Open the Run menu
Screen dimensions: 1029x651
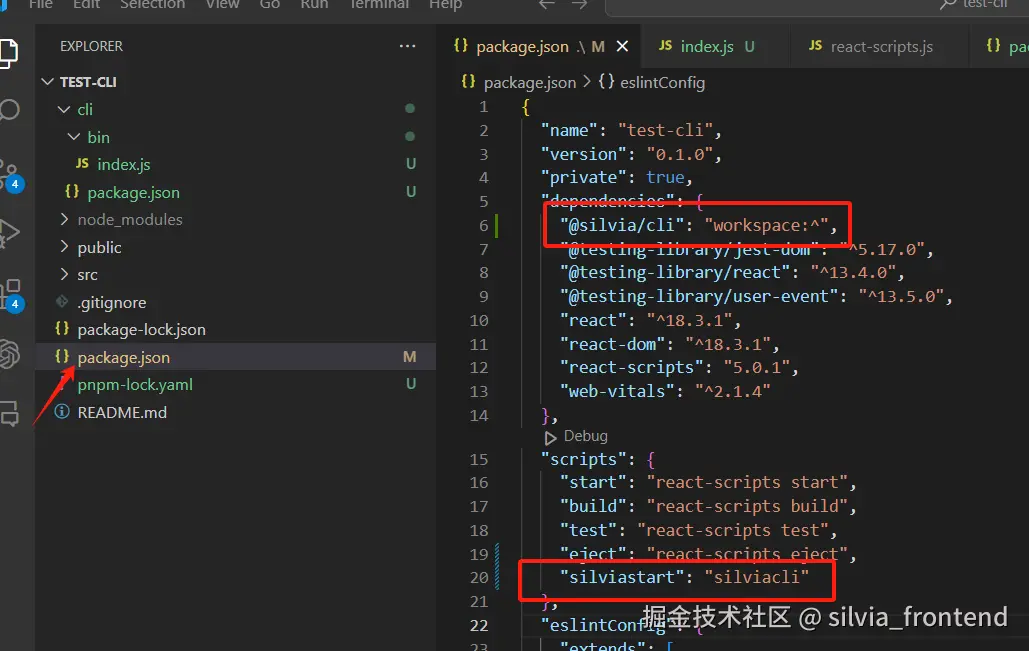coord(314,5)
